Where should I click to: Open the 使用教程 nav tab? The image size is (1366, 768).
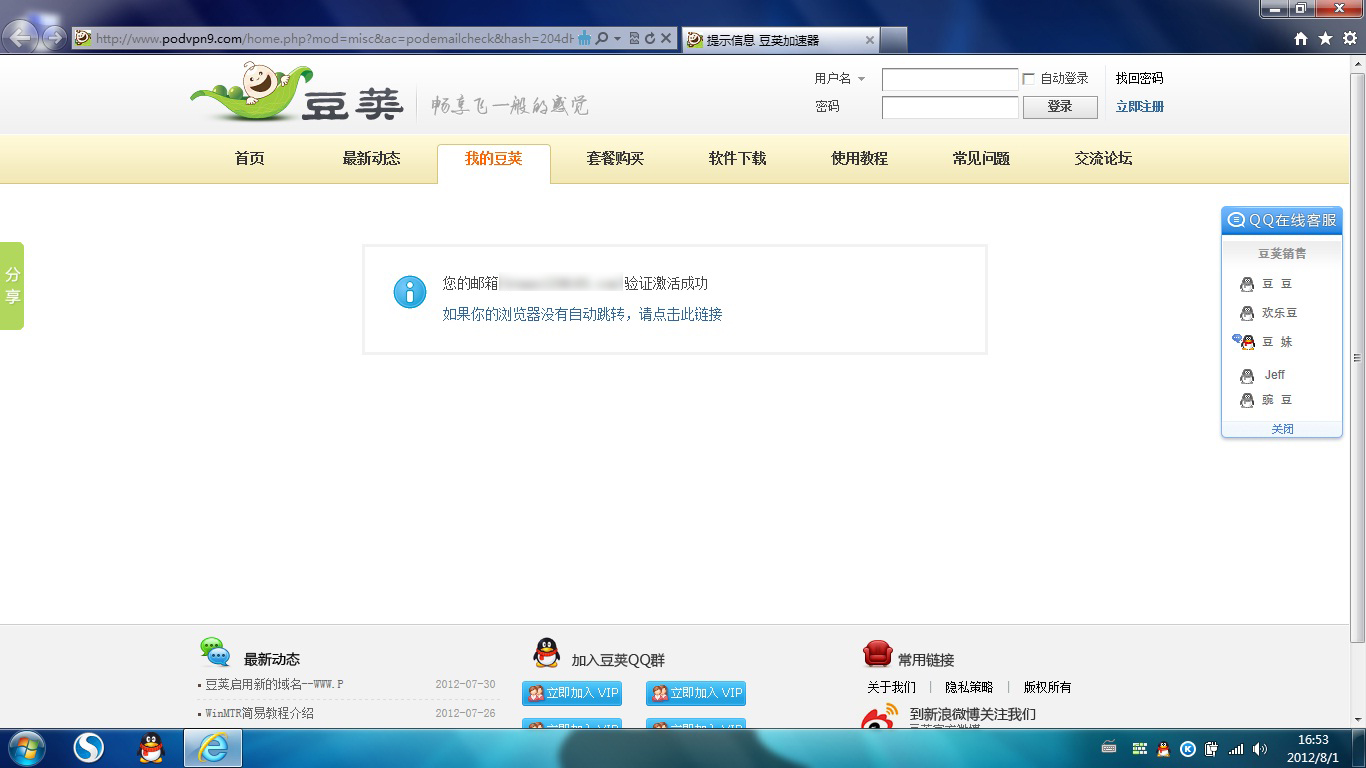pyautogui.click(x=860, y=159)
